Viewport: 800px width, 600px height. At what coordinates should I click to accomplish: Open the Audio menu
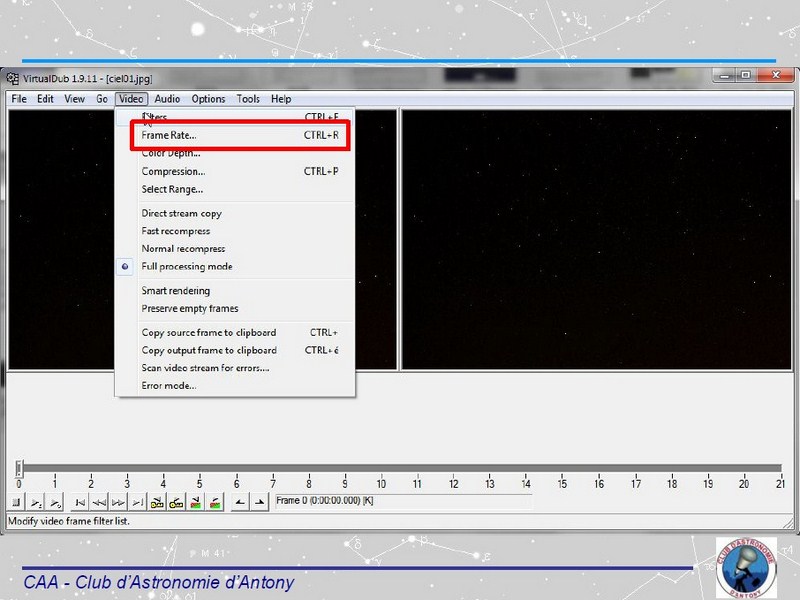click(x=167, y=99)
